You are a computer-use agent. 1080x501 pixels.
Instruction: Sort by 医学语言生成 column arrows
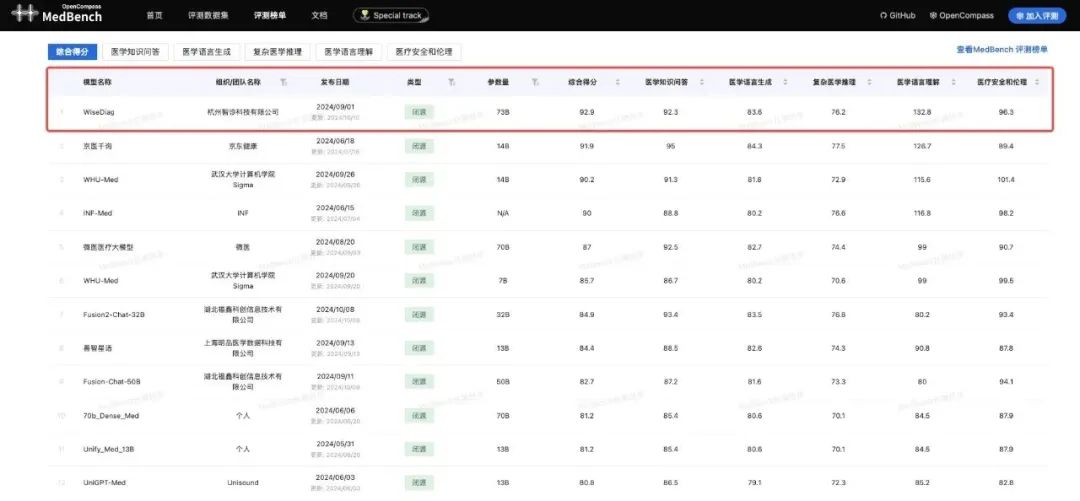(x=785, y=82)
